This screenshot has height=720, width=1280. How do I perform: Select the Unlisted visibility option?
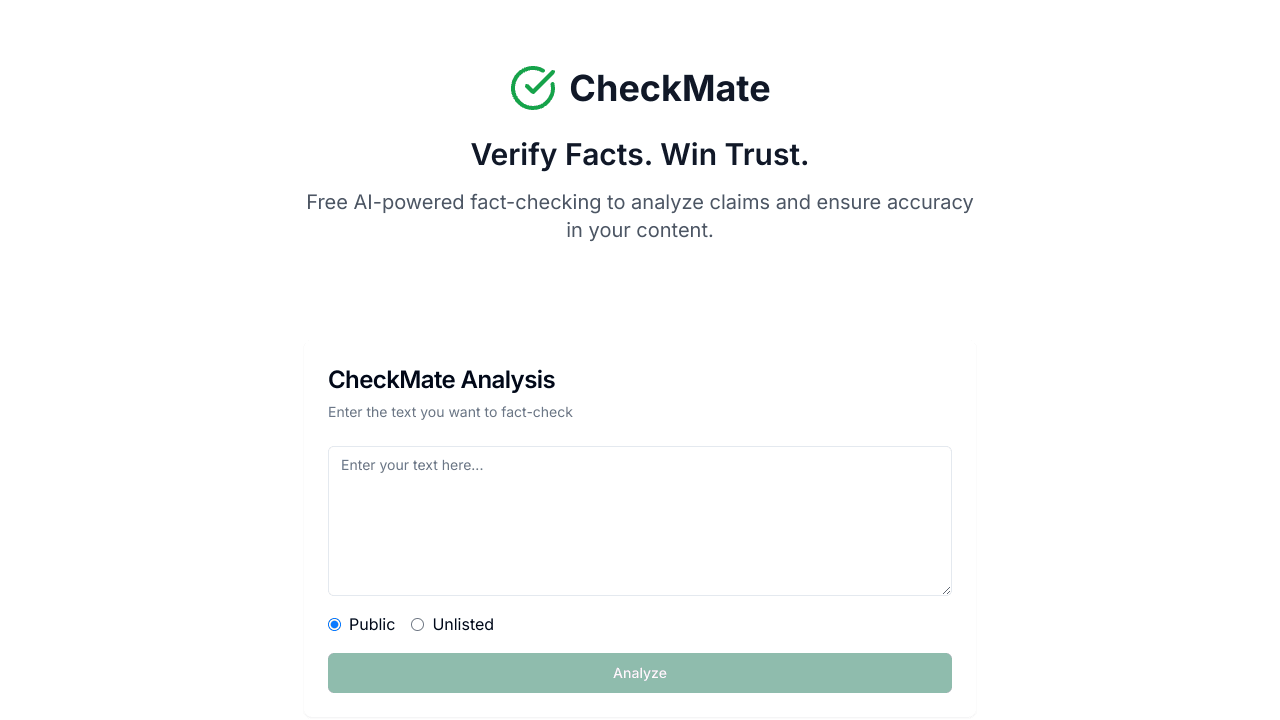point(417,624)
